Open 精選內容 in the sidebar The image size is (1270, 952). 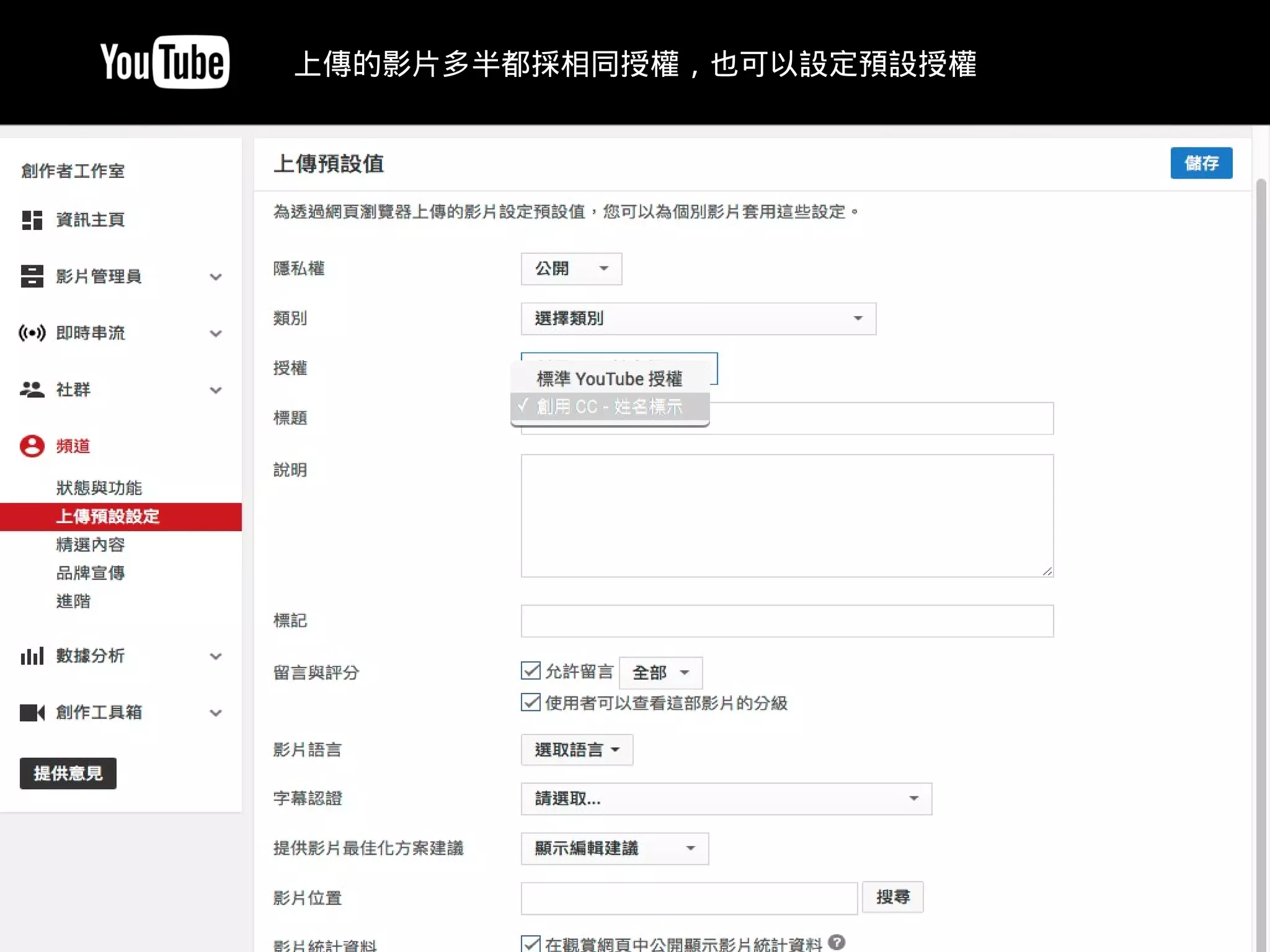point(90,545)
